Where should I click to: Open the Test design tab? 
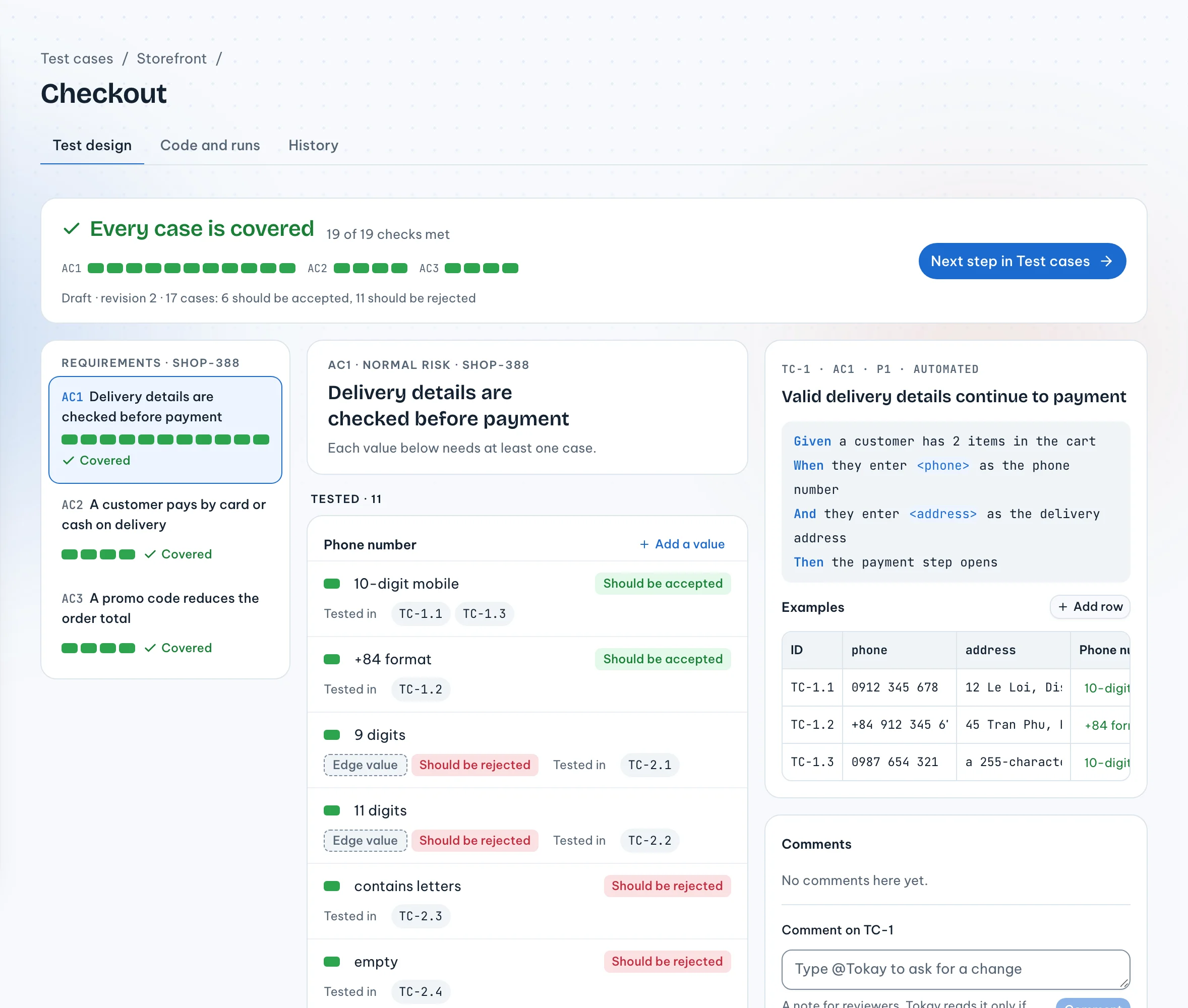click(x=92, y=145)
